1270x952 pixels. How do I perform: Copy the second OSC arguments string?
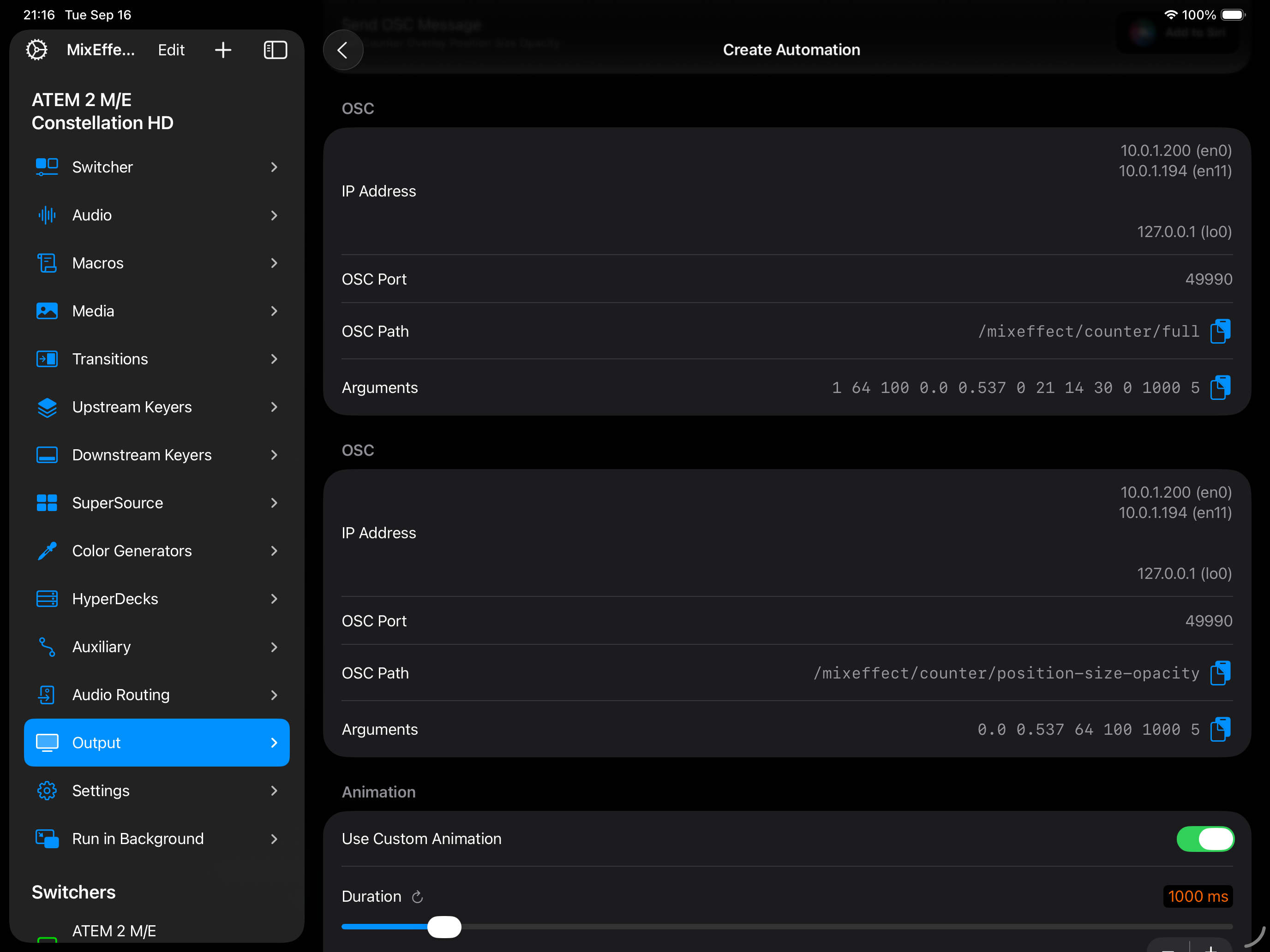click(x=1220, y=729)
